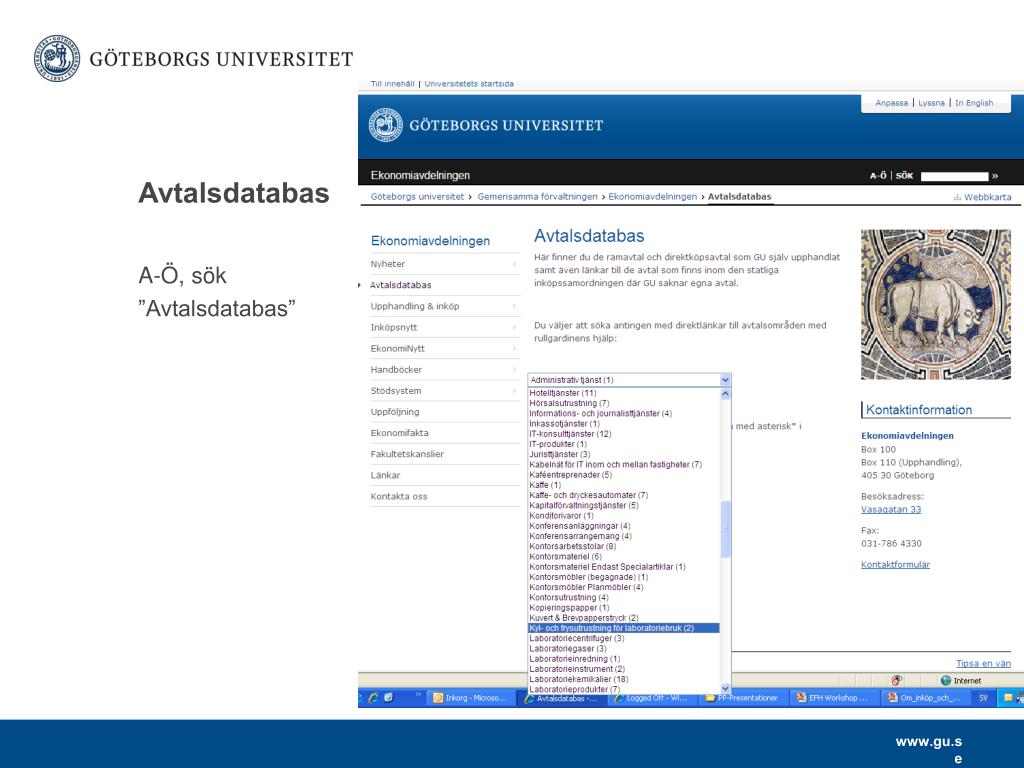Switch to Avtalsdatabas browser taskbar button
This screenshot has height=768, width=1024.
(561, 698)
